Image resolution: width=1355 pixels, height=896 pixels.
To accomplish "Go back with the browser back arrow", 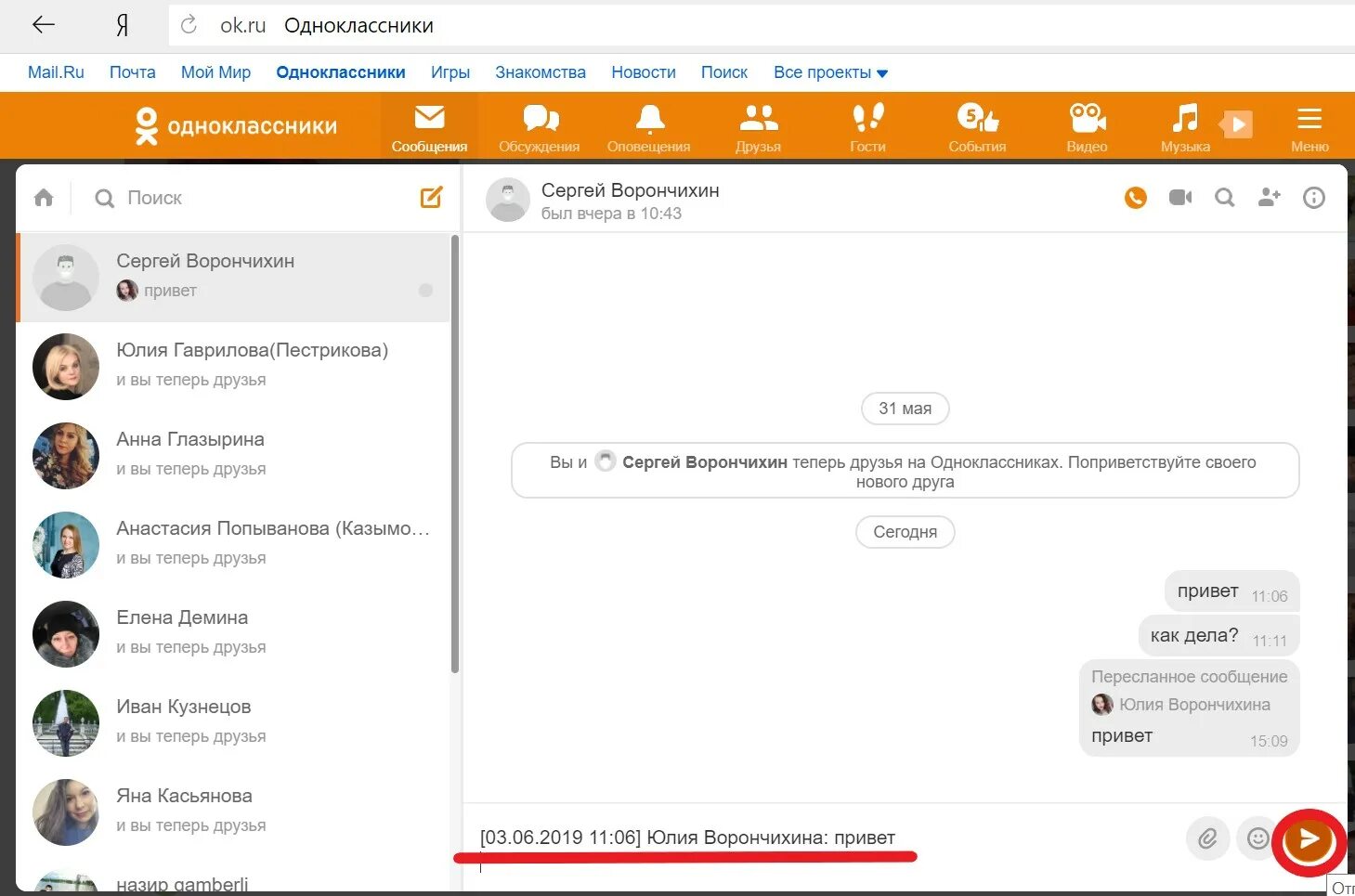I will point(43,25).
